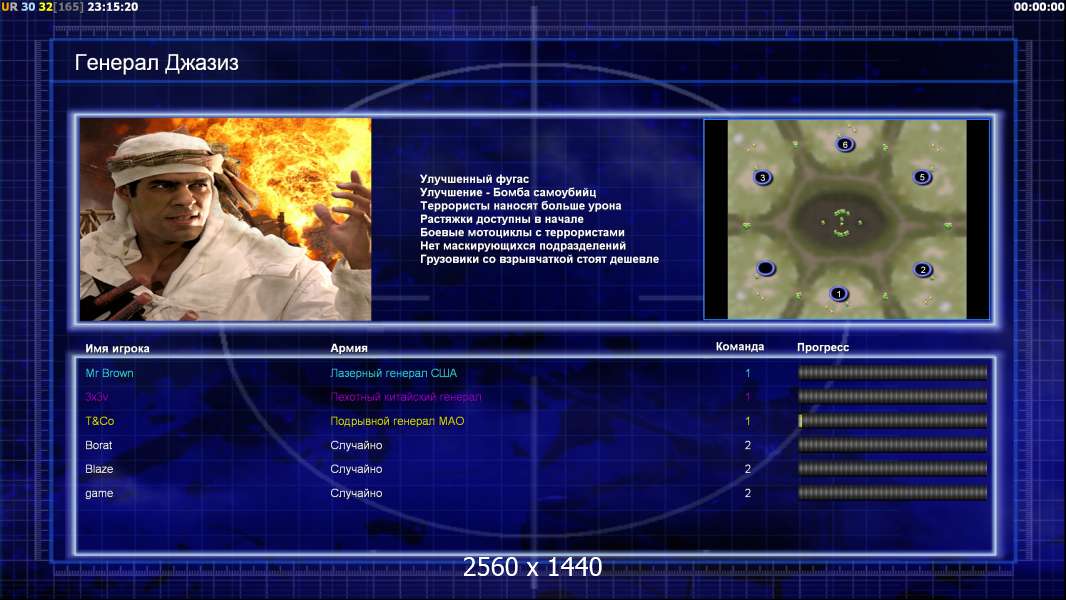The width and height of the screenshot is (1066, 600).
Task: Click start position 1 on the map
Action: pyautogui.click(x=838, y=294)
